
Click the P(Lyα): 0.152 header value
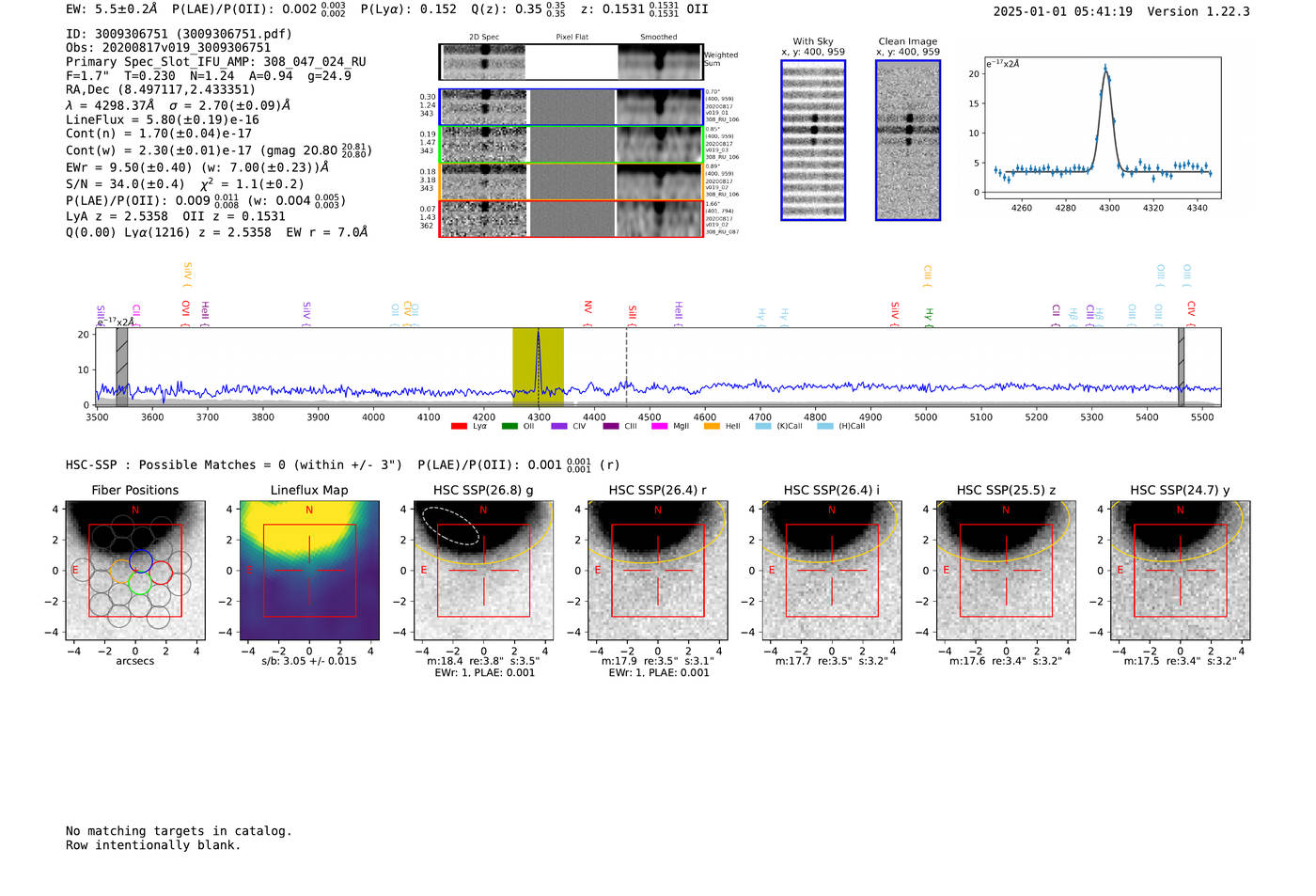(x=409, y=9)
